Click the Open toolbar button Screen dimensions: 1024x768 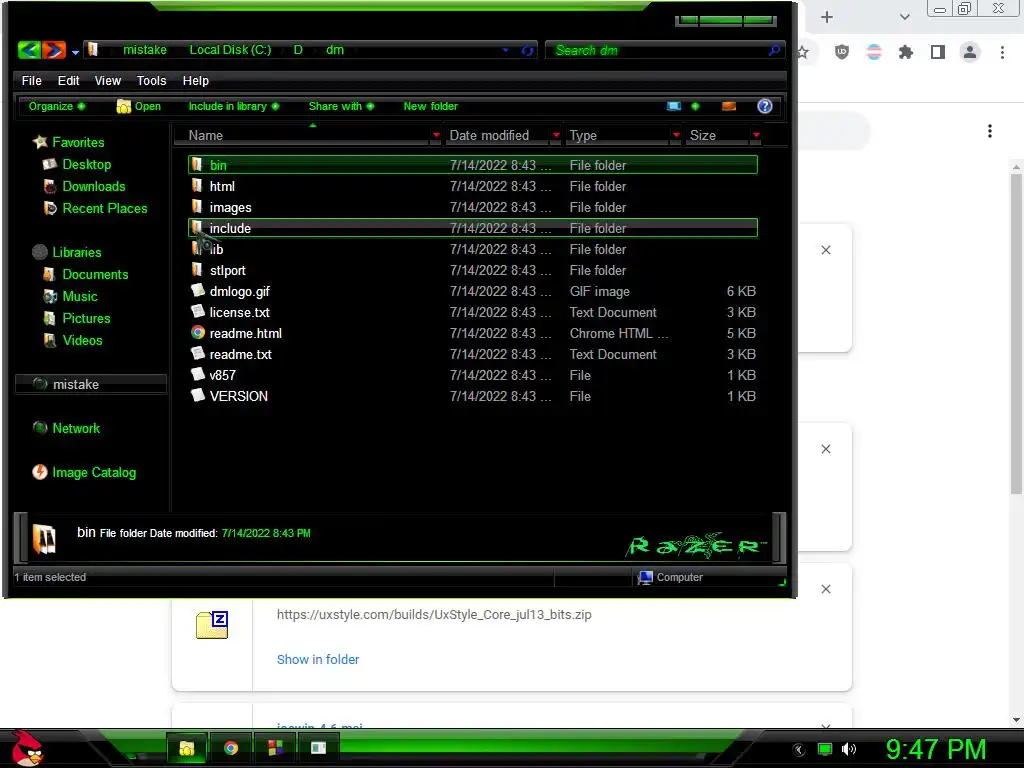pyautogui.click(x=139, y=106)
